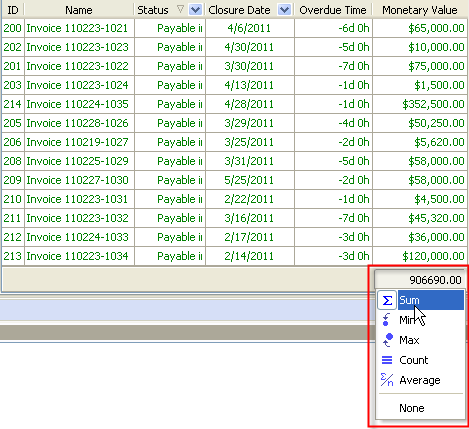The width and height of the screenshot is (469, 429).
Task: Click the Name column header
Action: tap(79, 10)
